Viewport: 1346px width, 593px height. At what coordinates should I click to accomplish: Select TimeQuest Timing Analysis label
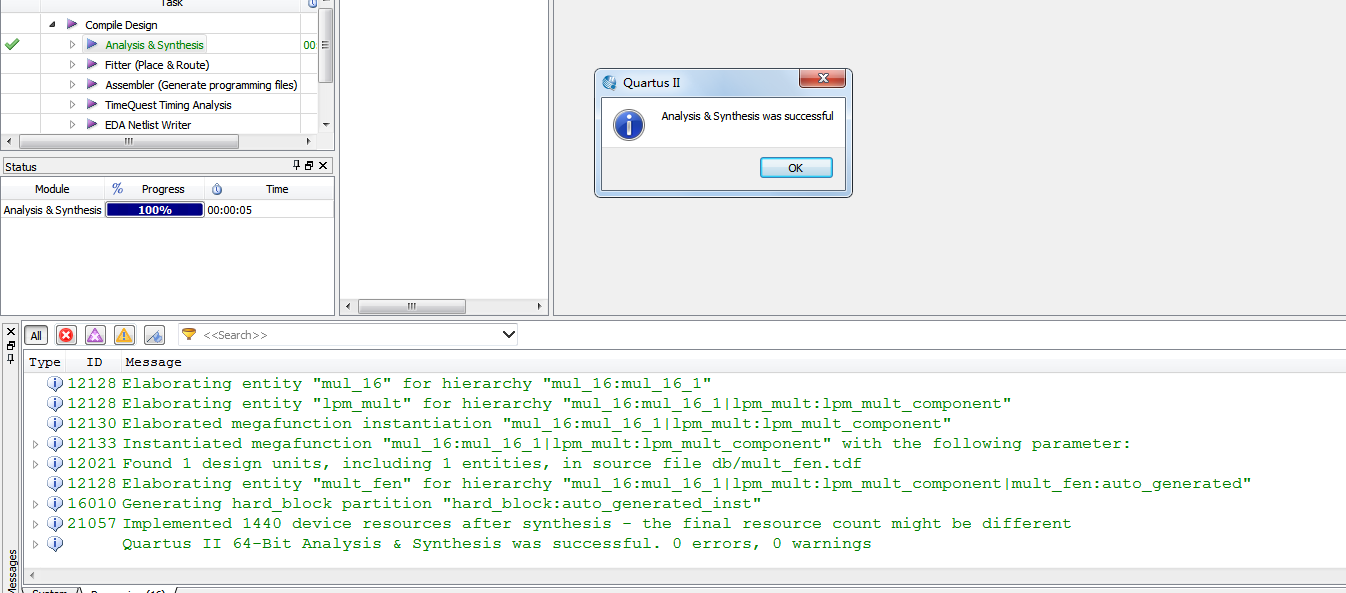coord(168,105)
